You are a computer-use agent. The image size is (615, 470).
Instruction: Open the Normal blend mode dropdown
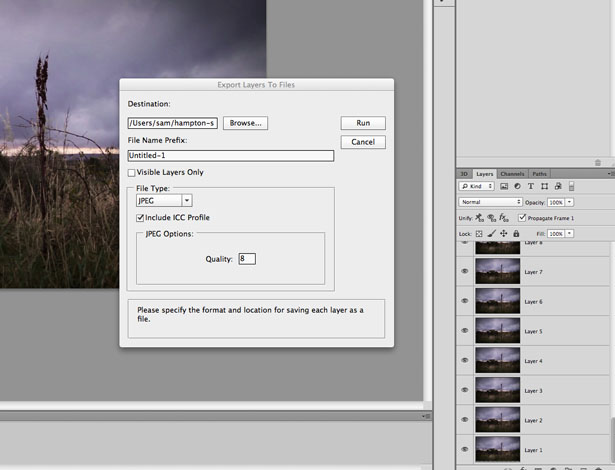coord(490,202)
